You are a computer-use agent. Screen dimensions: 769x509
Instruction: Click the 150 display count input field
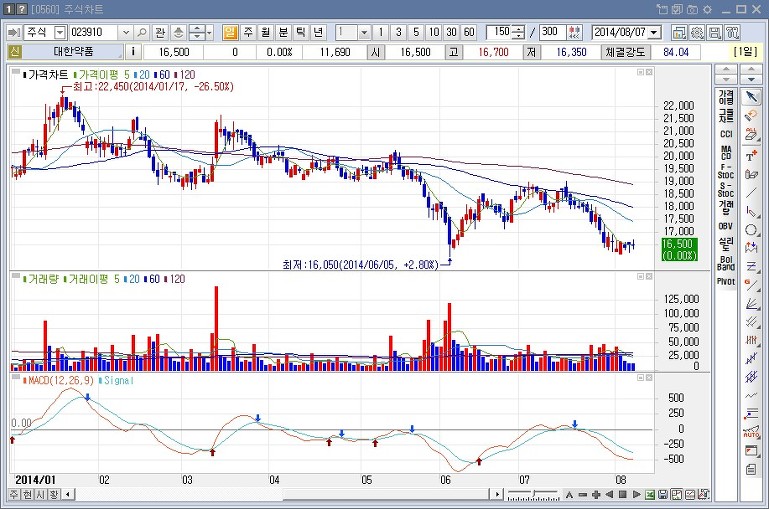coord(499,32)
